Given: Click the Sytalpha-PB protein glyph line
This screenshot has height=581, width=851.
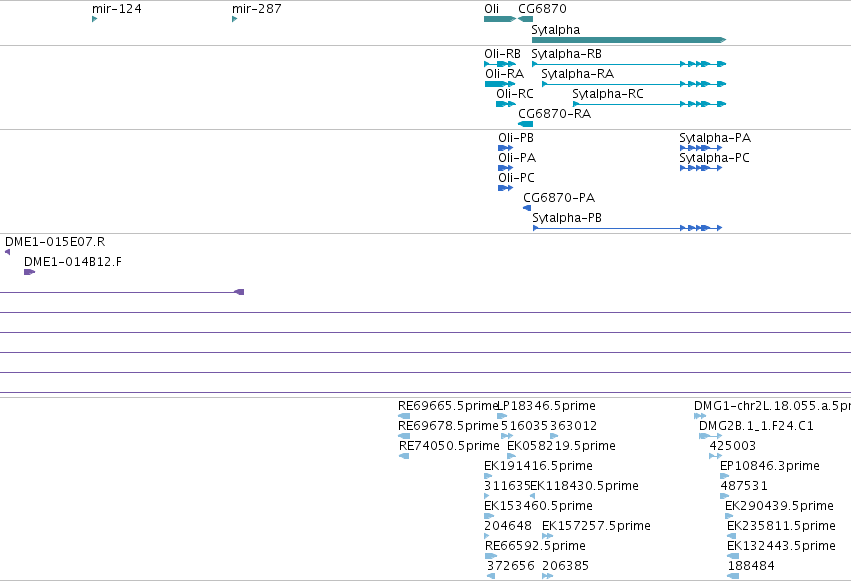Looking at the screenshot, I should point(627,228).
